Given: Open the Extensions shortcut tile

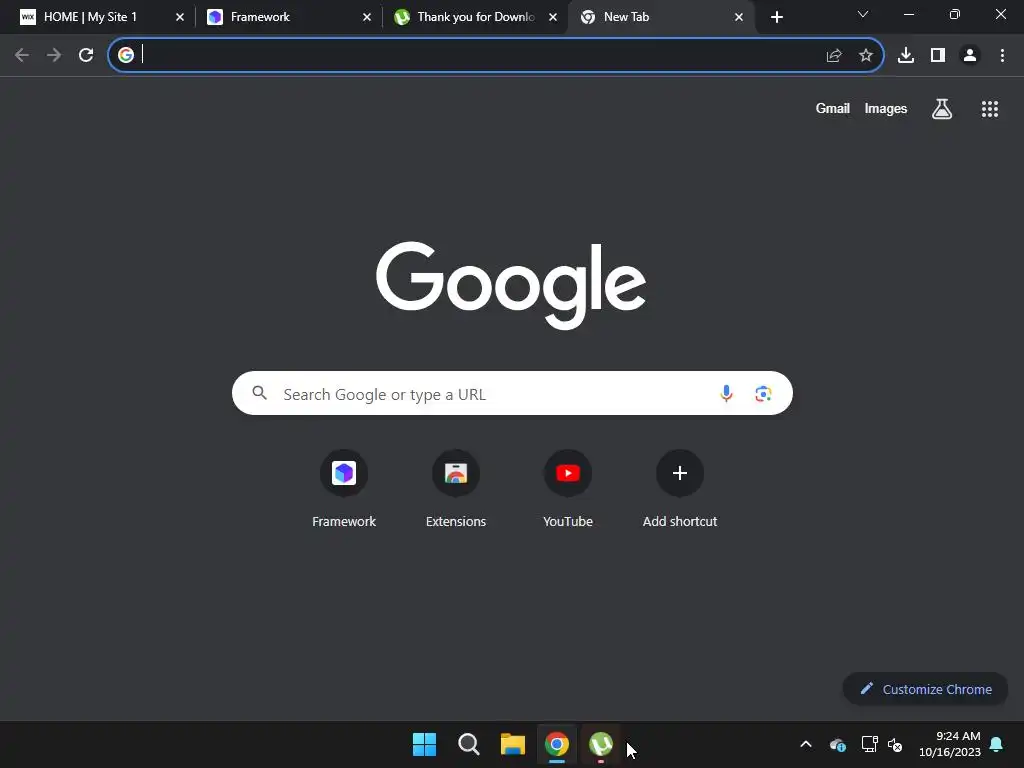Looking at the screenshot, I should [456, 489].
